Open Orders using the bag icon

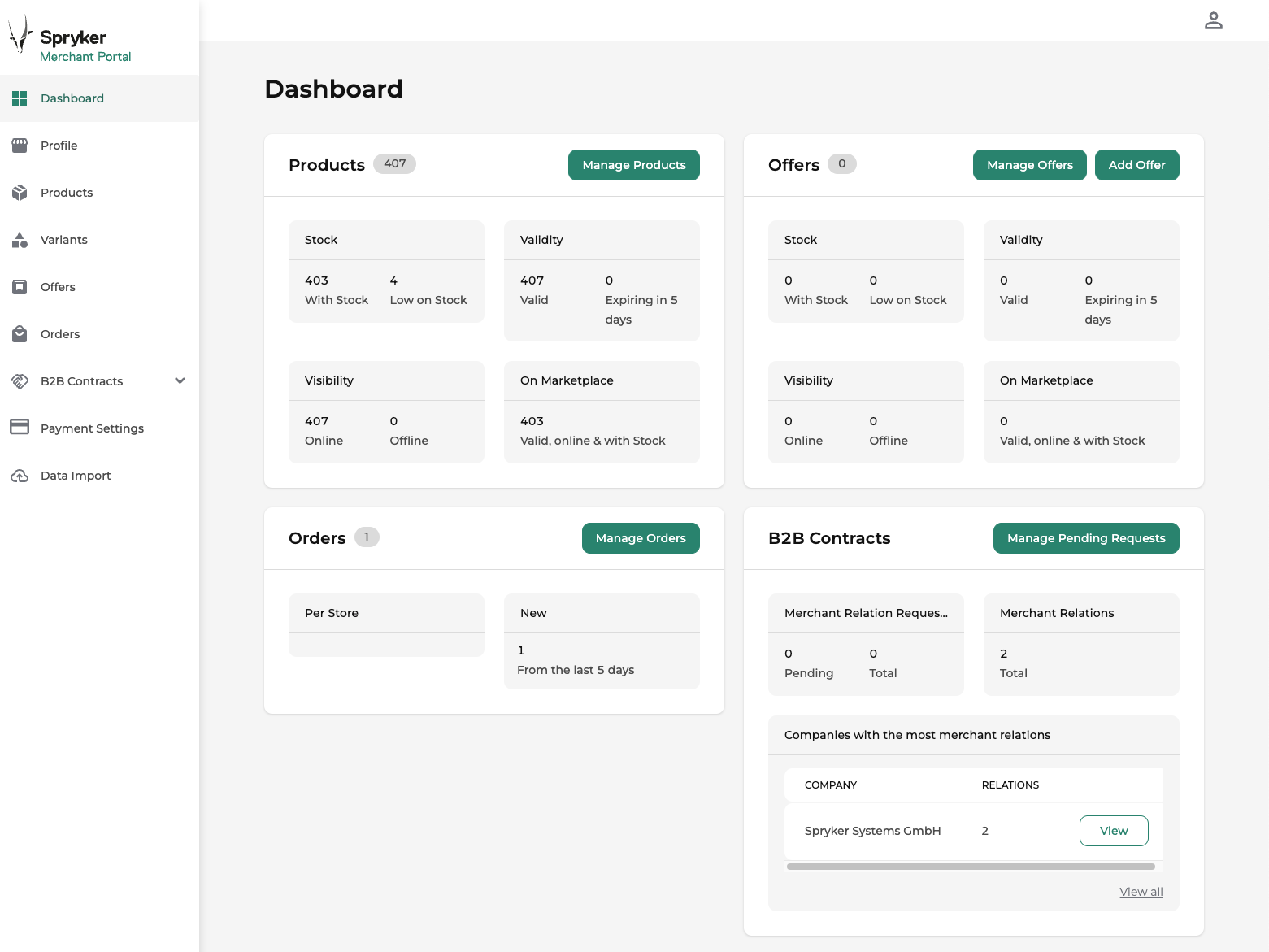coord(20,333)
